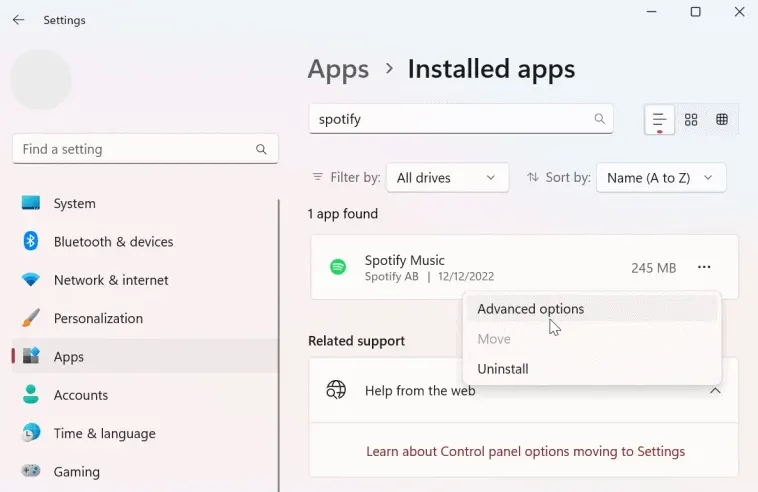Click the 245 MB size value

654,268
